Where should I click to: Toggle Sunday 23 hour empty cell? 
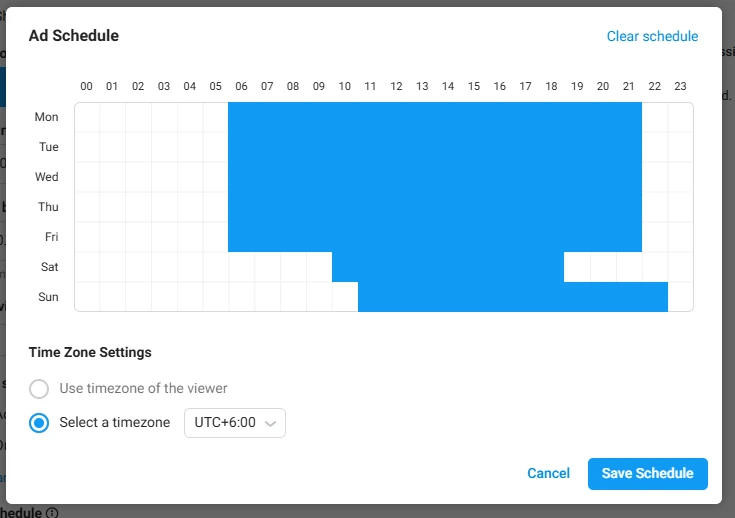[681, 297]
